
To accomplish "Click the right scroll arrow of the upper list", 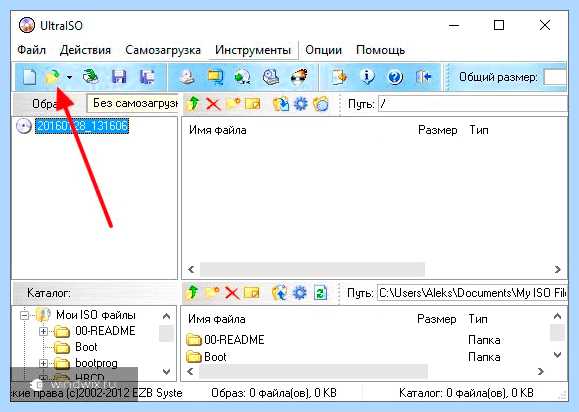I will tap(558, 269).
